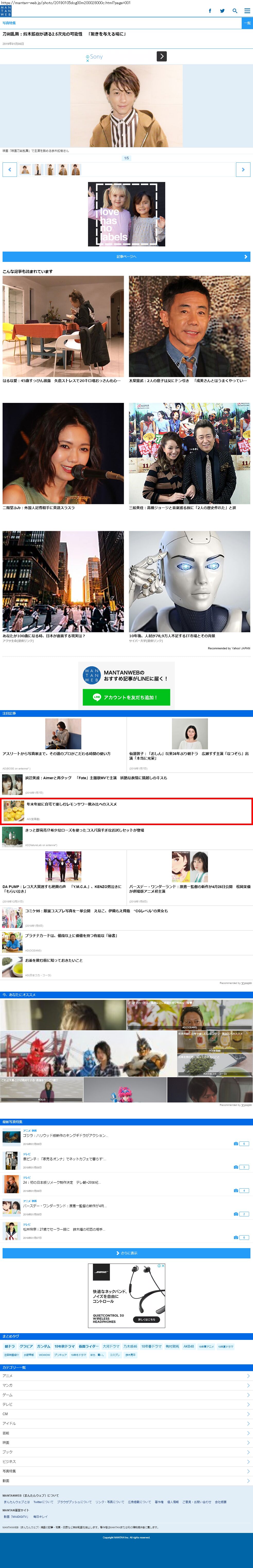Open the プラチナカード article
Image resolution: width=253 pixels, height=1568 pixels.
coord(127,942)
